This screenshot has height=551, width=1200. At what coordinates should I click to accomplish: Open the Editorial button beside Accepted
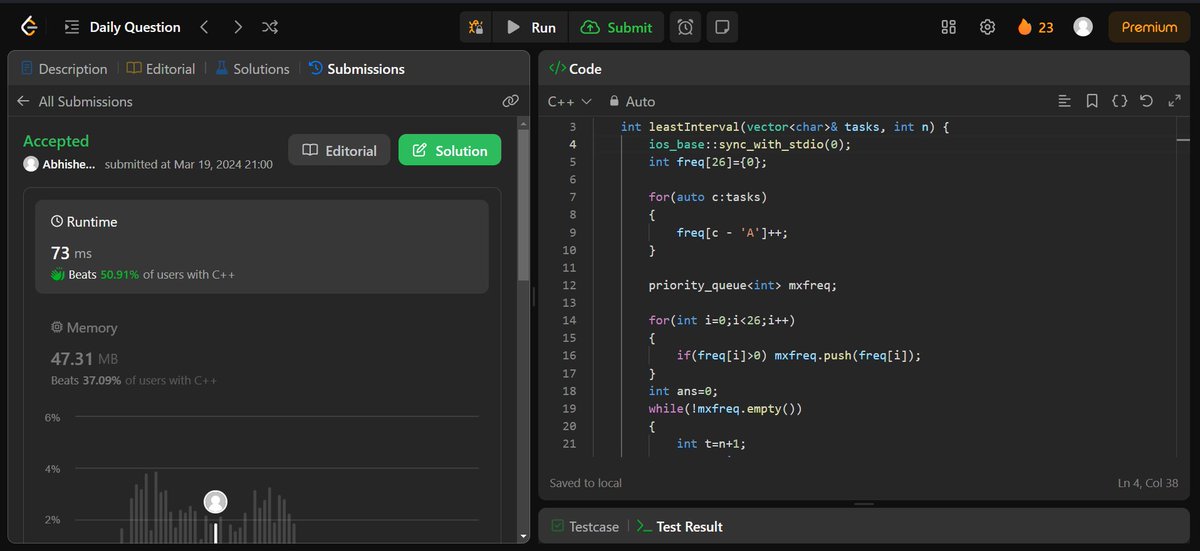(340, 150)
